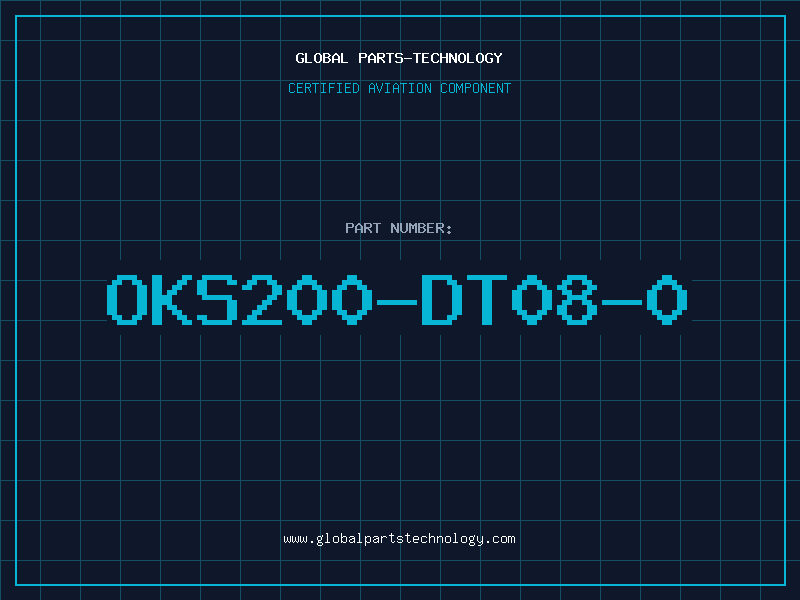
Task: Select the CERTIFIED AVIATION COMPONENT subtitle
Action: tap(399, 88)
